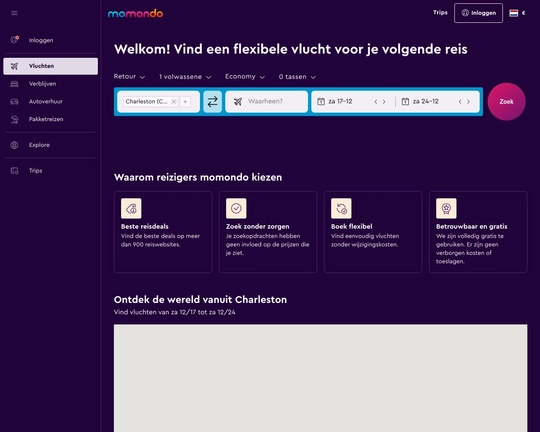Click the Explore globe icon
Image resolution: width=540 pixels, height=432 pixels.
(x=14, y=145)
